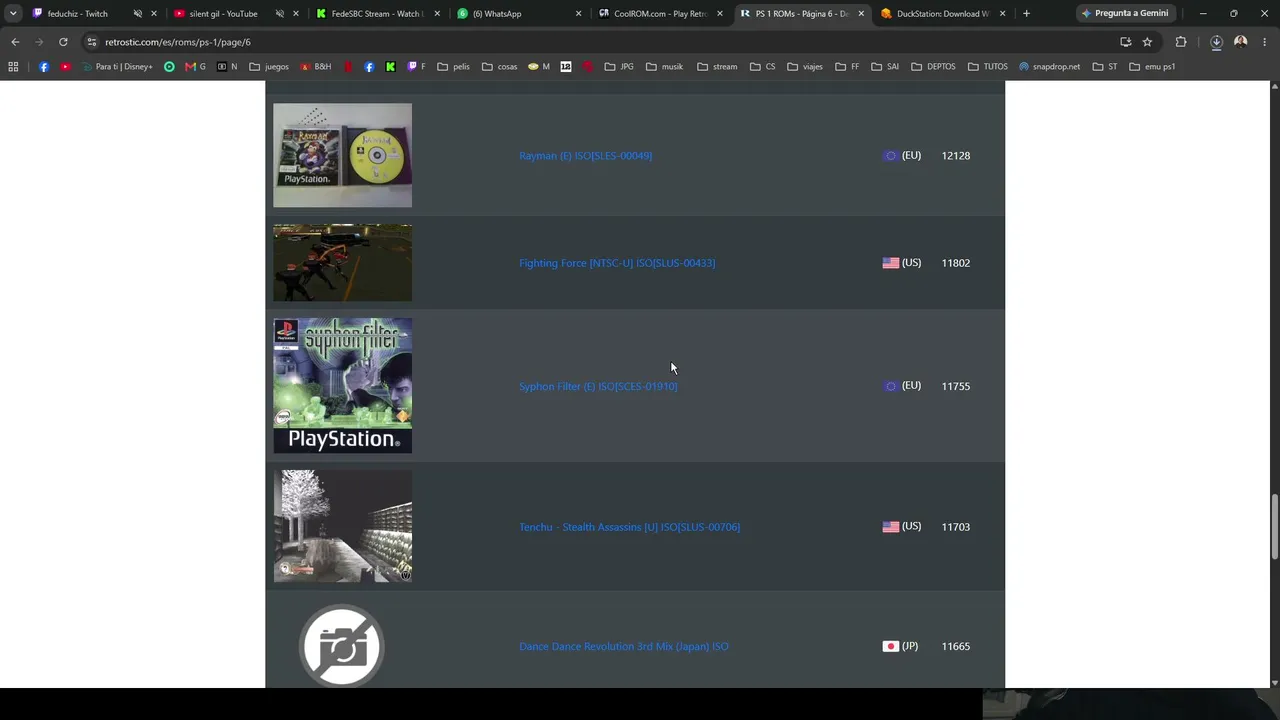The image size is (1280, 720).
Task: Reload the retrostic page
Action: click(63, 42)
